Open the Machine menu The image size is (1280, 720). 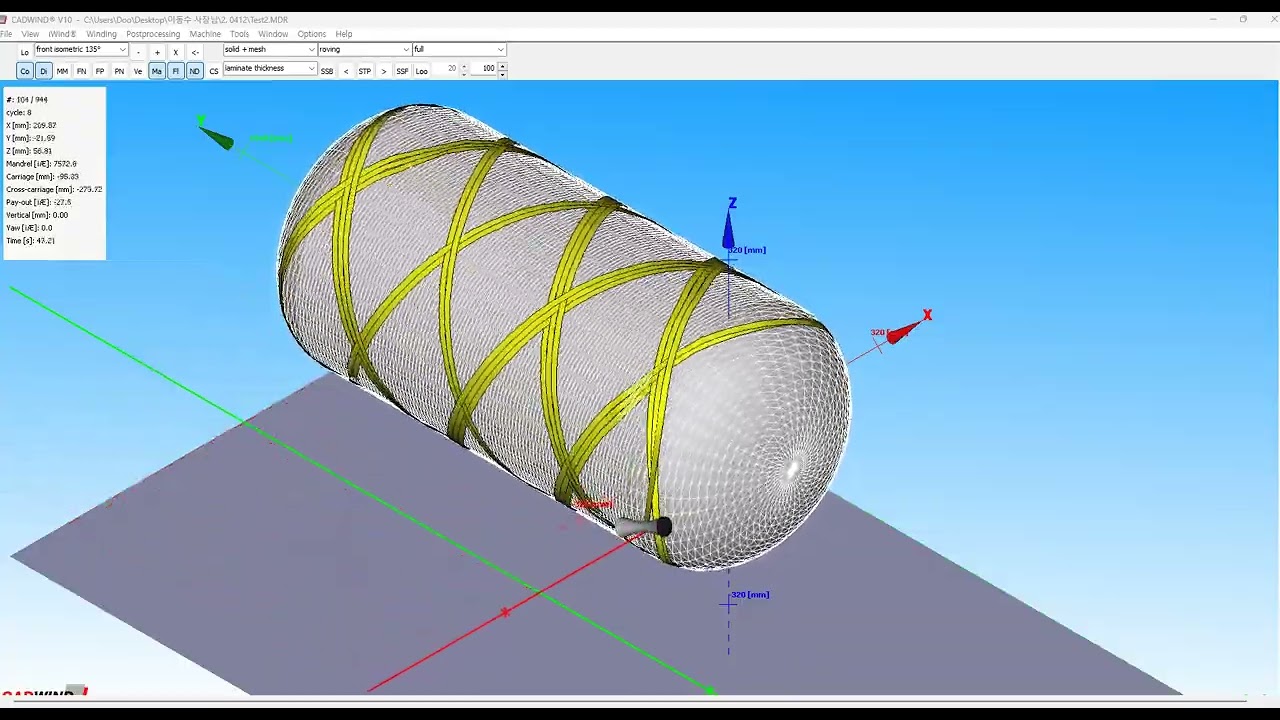pyautogui.click(x=205, y=34)
